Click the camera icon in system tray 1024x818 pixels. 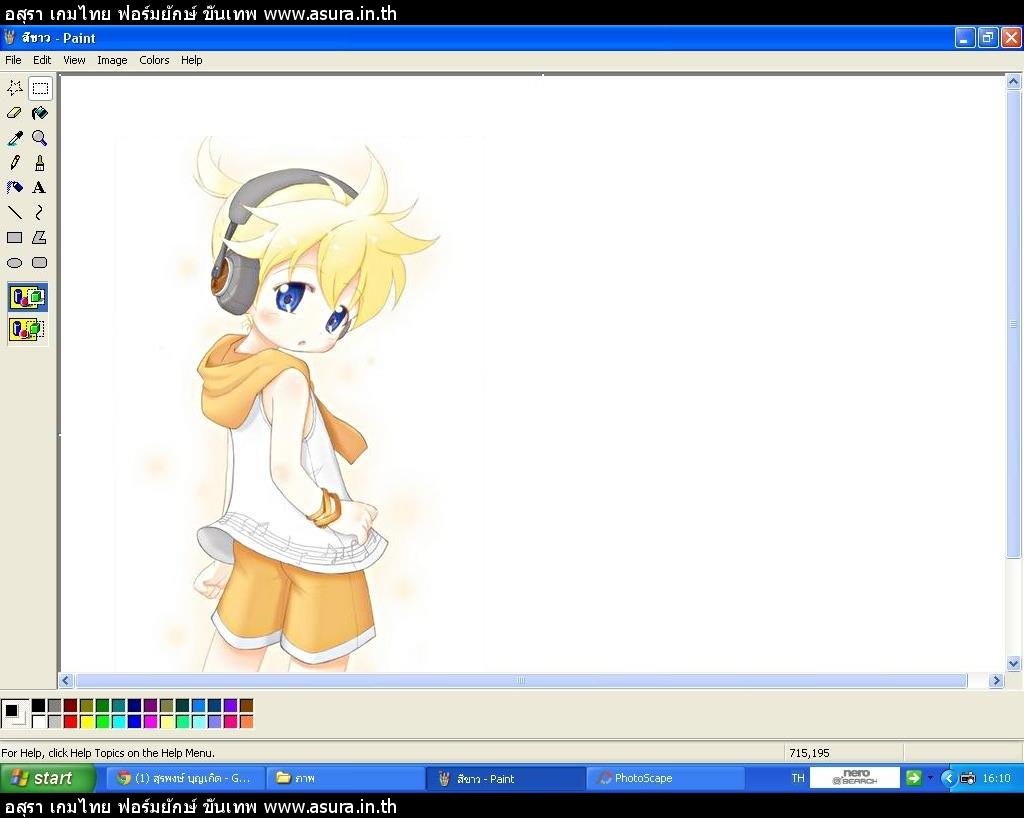click(x=968, y=778)
